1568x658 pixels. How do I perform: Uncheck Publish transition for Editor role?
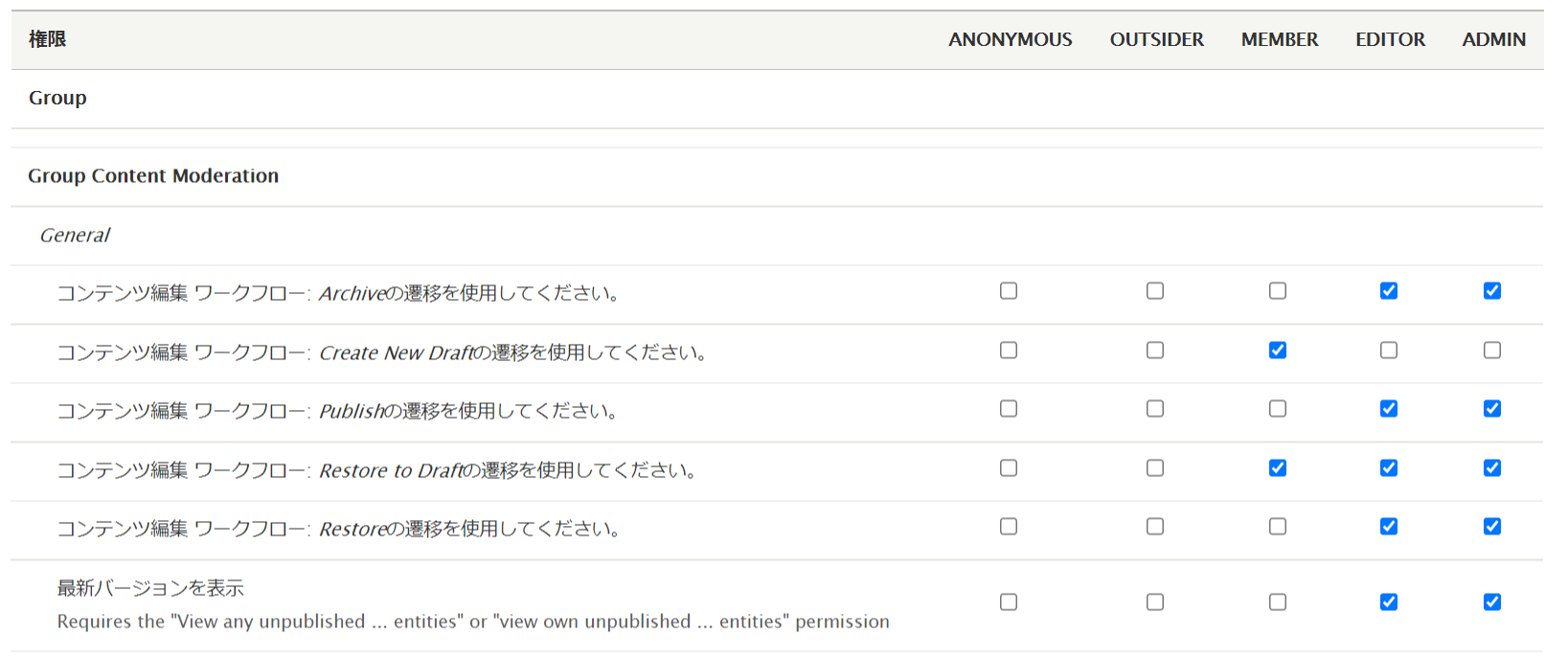(x=1389, y=409)
